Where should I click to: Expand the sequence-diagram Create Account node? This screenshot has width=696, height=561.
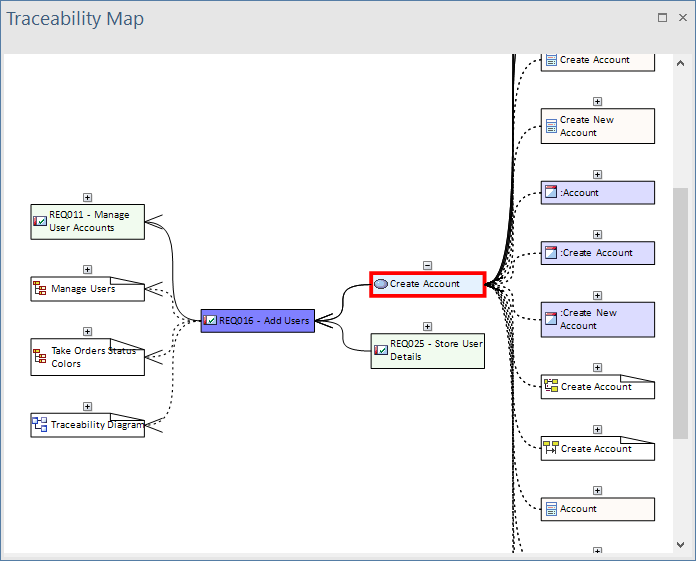597,430
